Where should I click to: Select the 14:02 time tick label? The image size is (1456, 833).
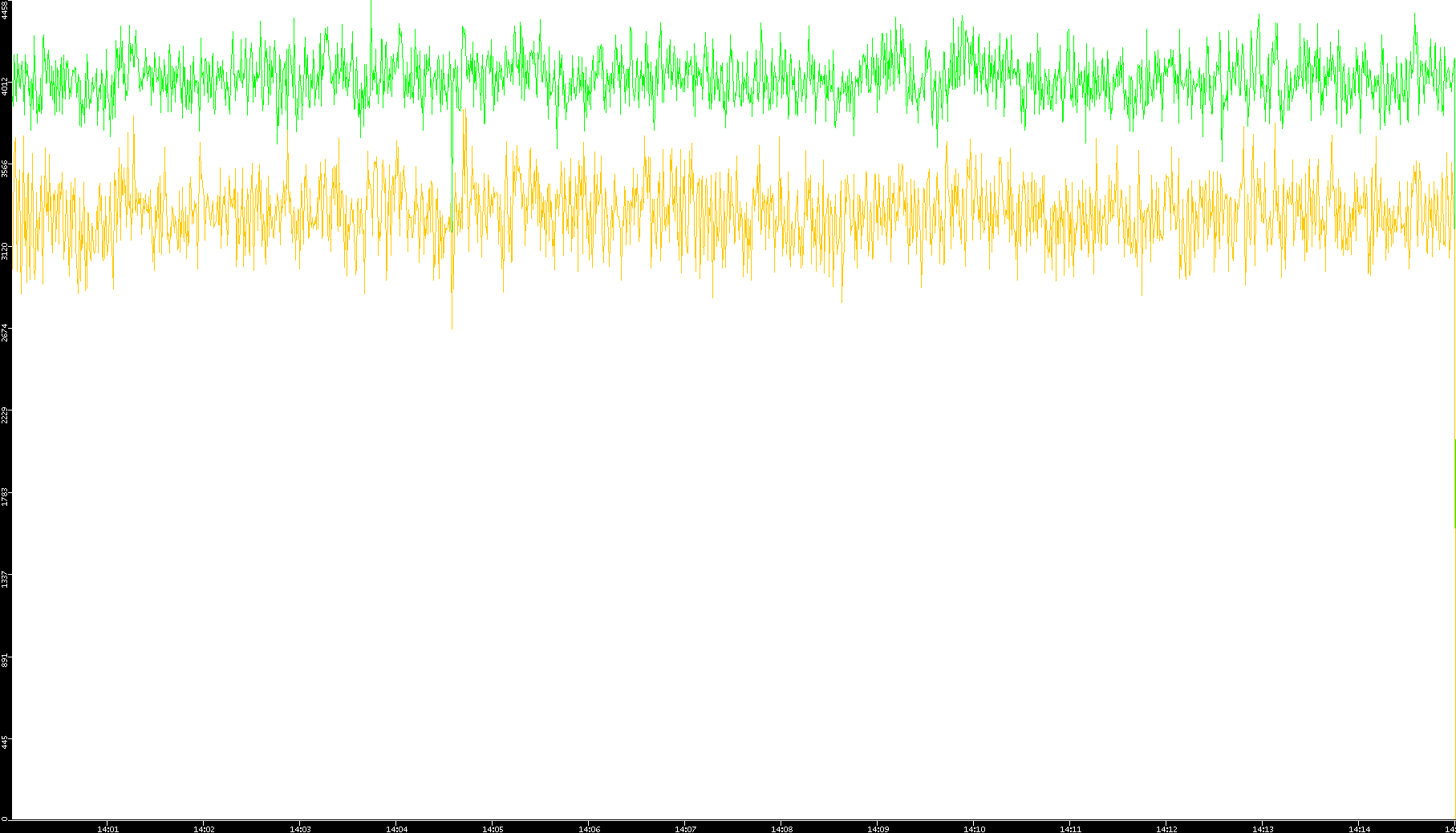[x=204, y=829]
